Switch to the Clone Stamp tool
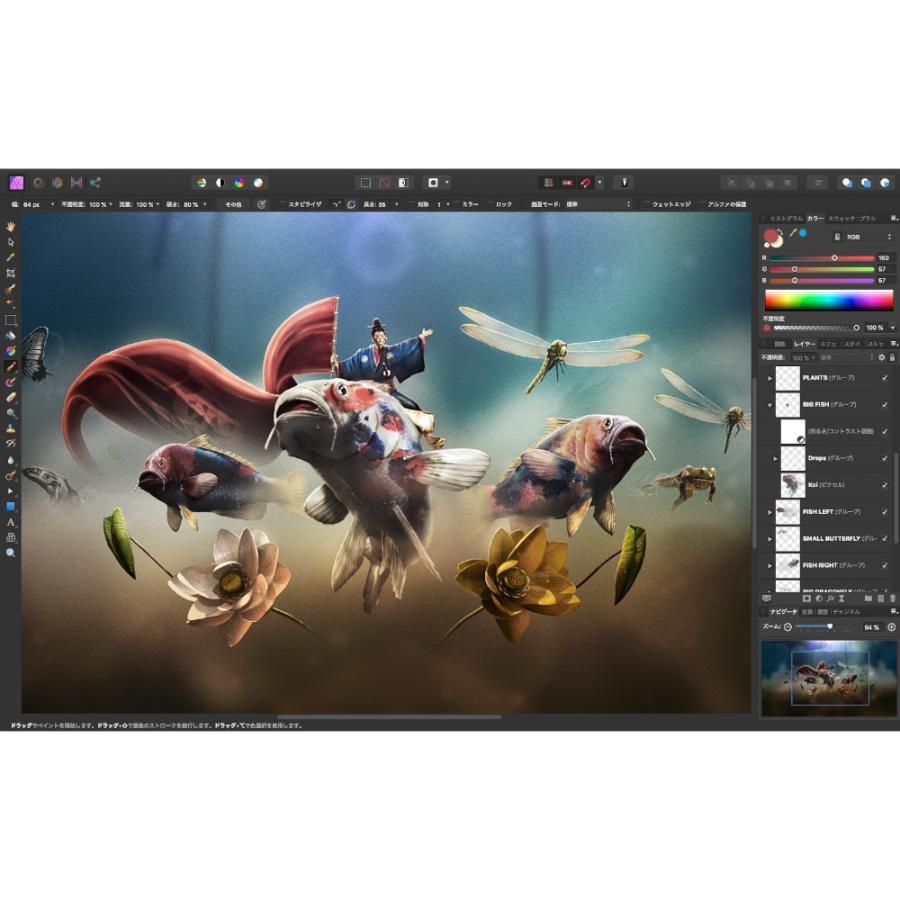The image size is (900, 900). tap(11, 428)
